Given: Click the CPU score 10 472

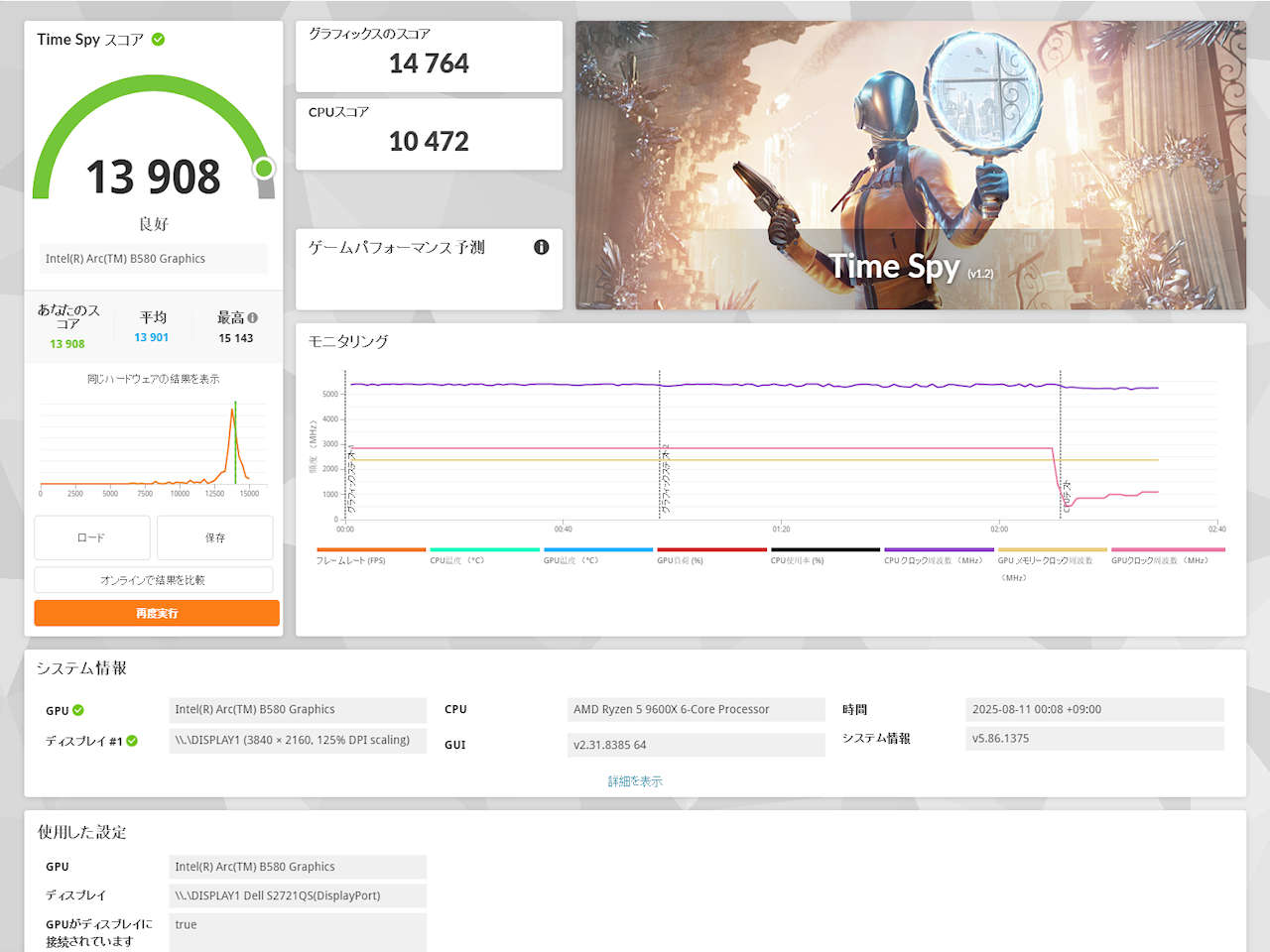Looking at the screenshot, I should point(429,142).
